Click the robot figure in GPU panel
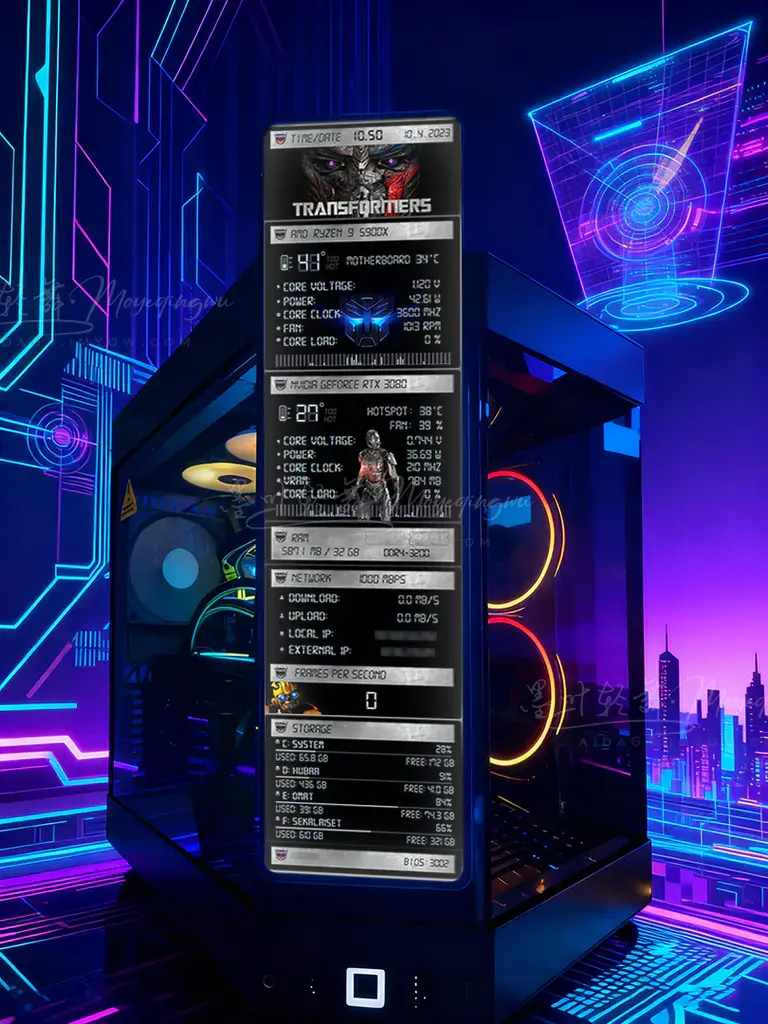Image resolution: width=768 pixels, height=1024 pixels. tap(374, 474)
